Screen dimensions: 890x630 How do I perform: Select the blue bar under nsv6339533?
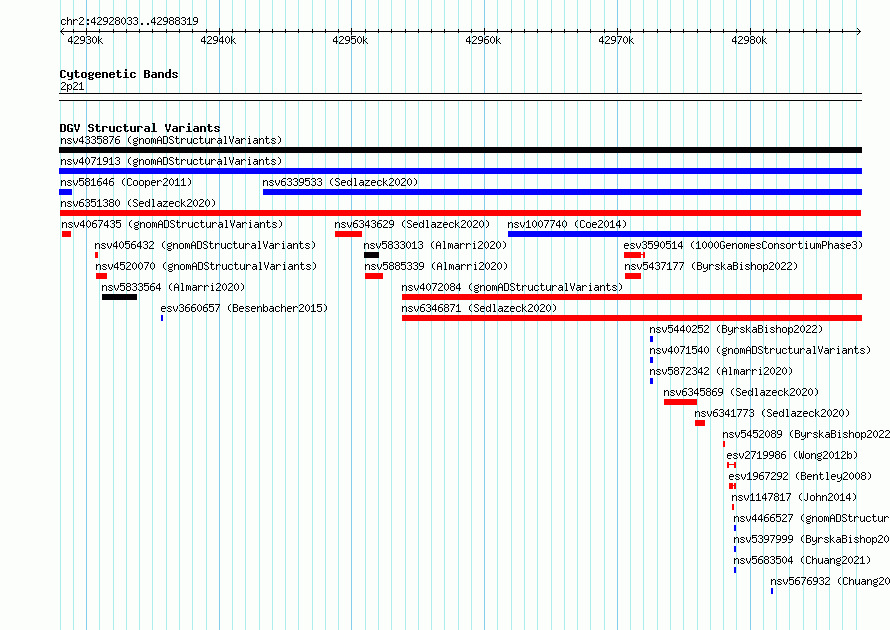[x=562, y=192]
